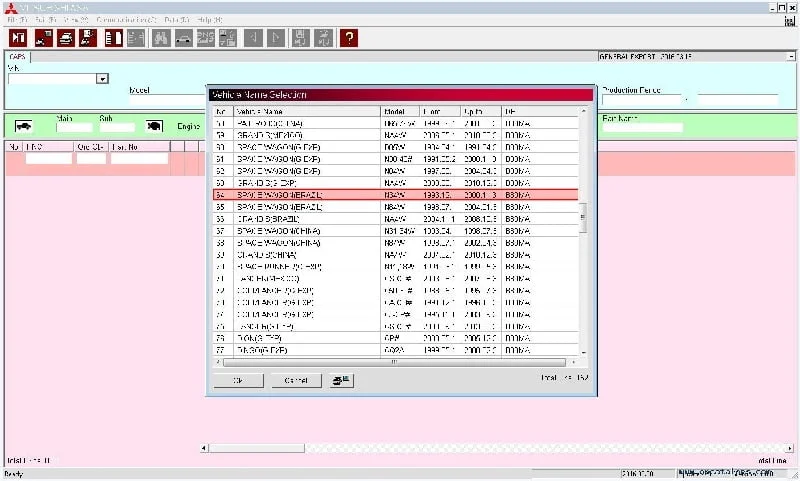This screenshot has width=800, height=481.
Task: Open the View menu
Action: point(77,20)
